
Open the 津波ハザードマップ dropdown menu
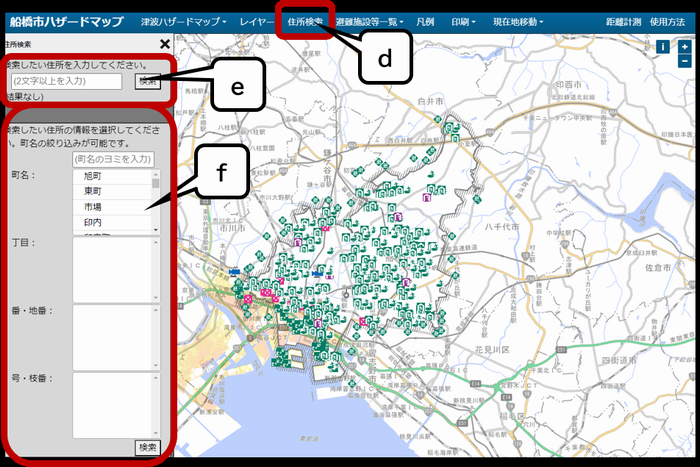point(183,21)
